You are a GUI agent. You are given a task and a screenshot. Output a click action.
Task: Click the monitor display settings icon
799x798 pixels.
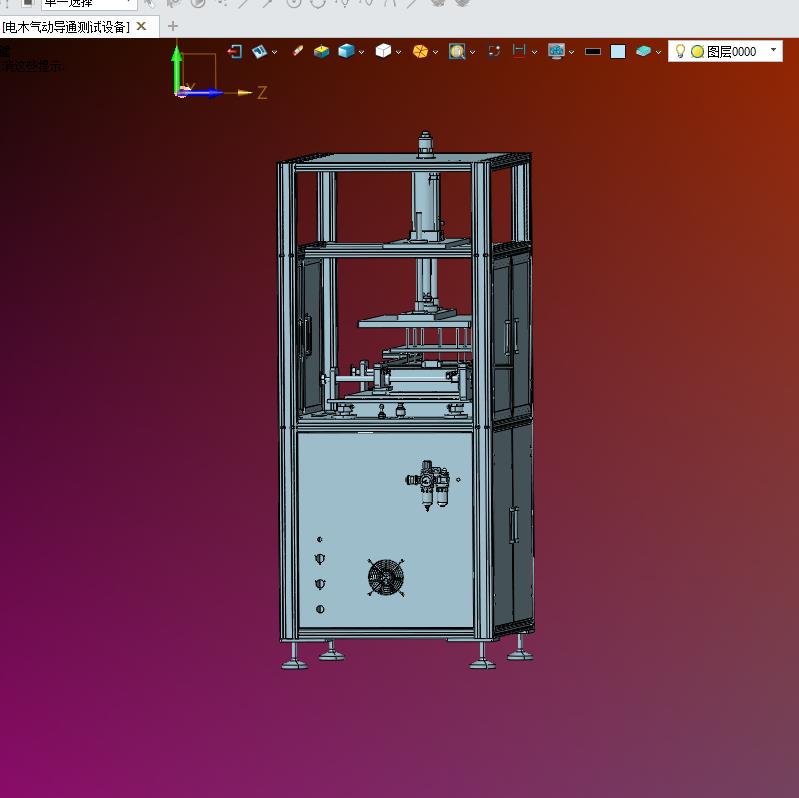point(556,51)
